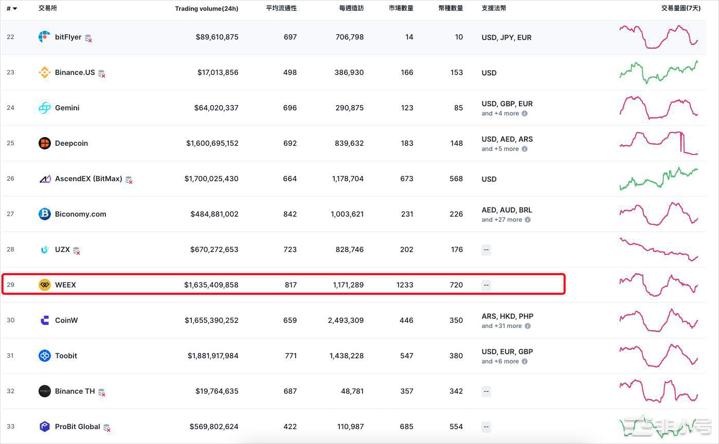Click the WEEX exchange logo
The height and width of the screenshot is (444, 719).
click(44, 285)
